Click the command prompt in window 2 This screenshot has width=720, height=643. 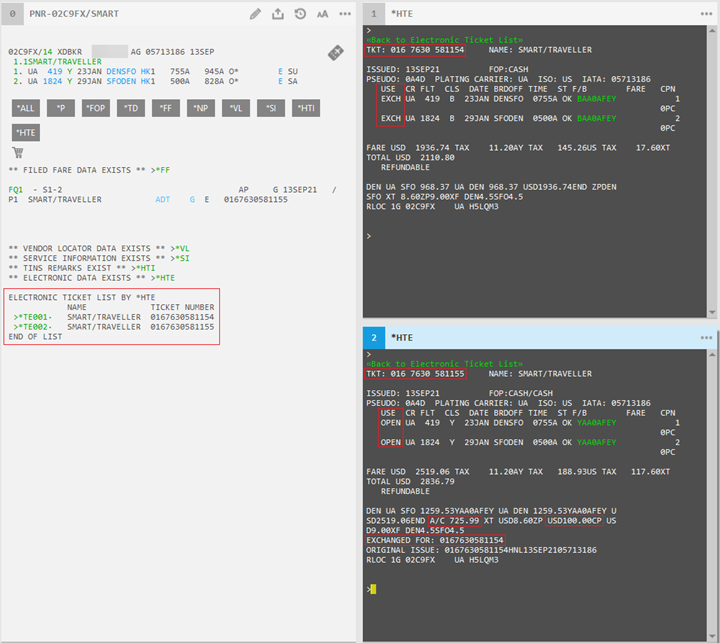pyautogui.click(x=373, y=589)
